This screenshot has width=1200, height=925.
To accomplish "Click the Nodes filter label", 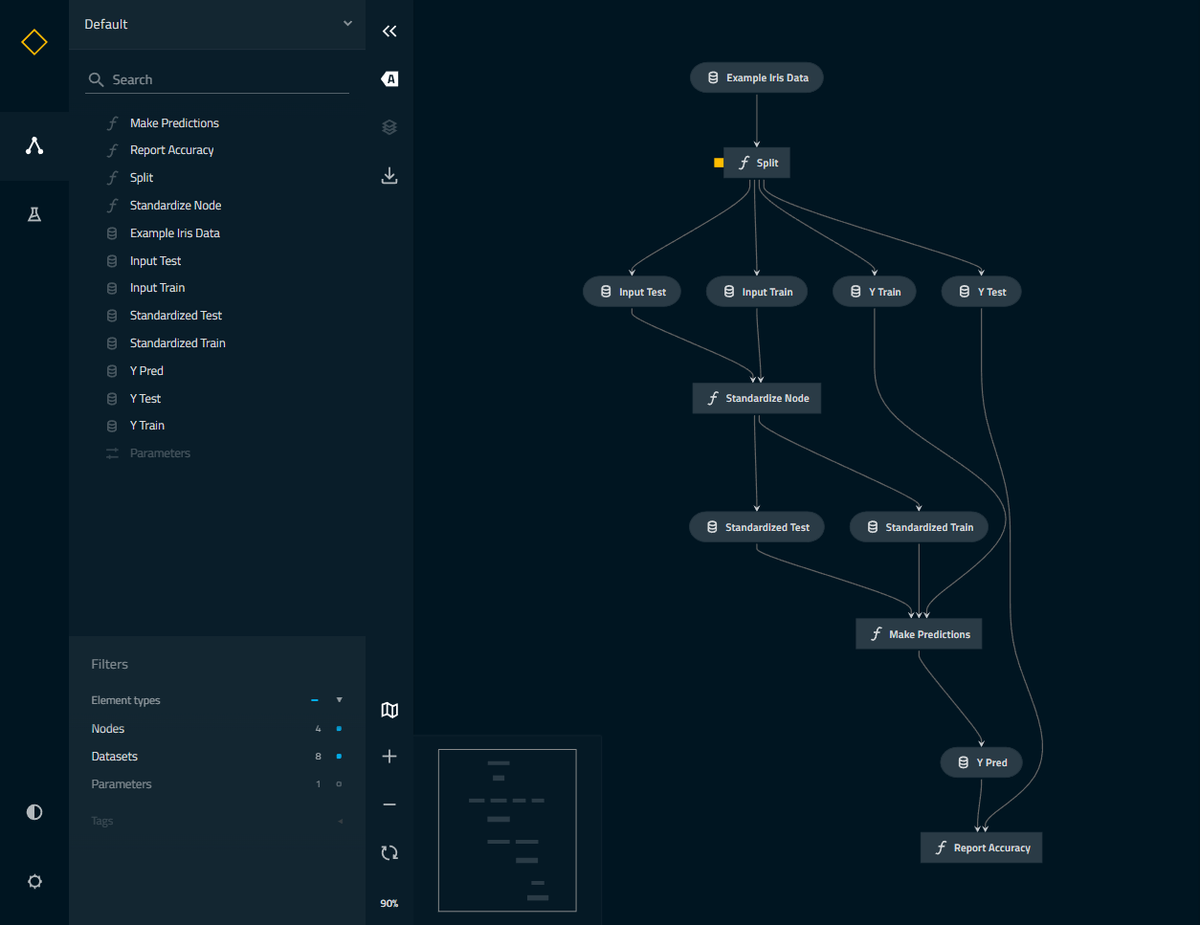I will (108, 729).
